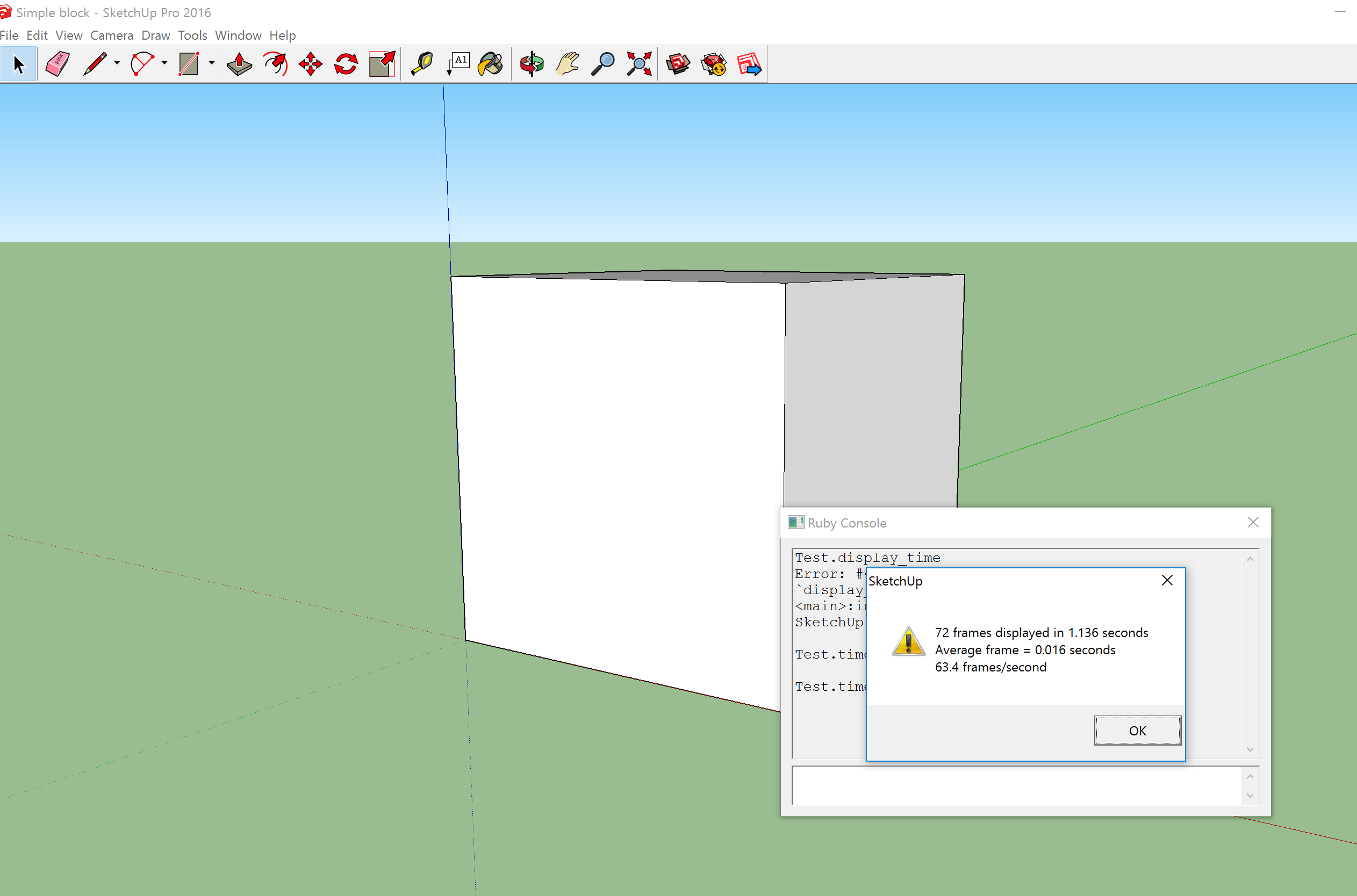Expand the Line tool dropdown arrow
Screen dimensions: 1357x896
tap(117, 63)
